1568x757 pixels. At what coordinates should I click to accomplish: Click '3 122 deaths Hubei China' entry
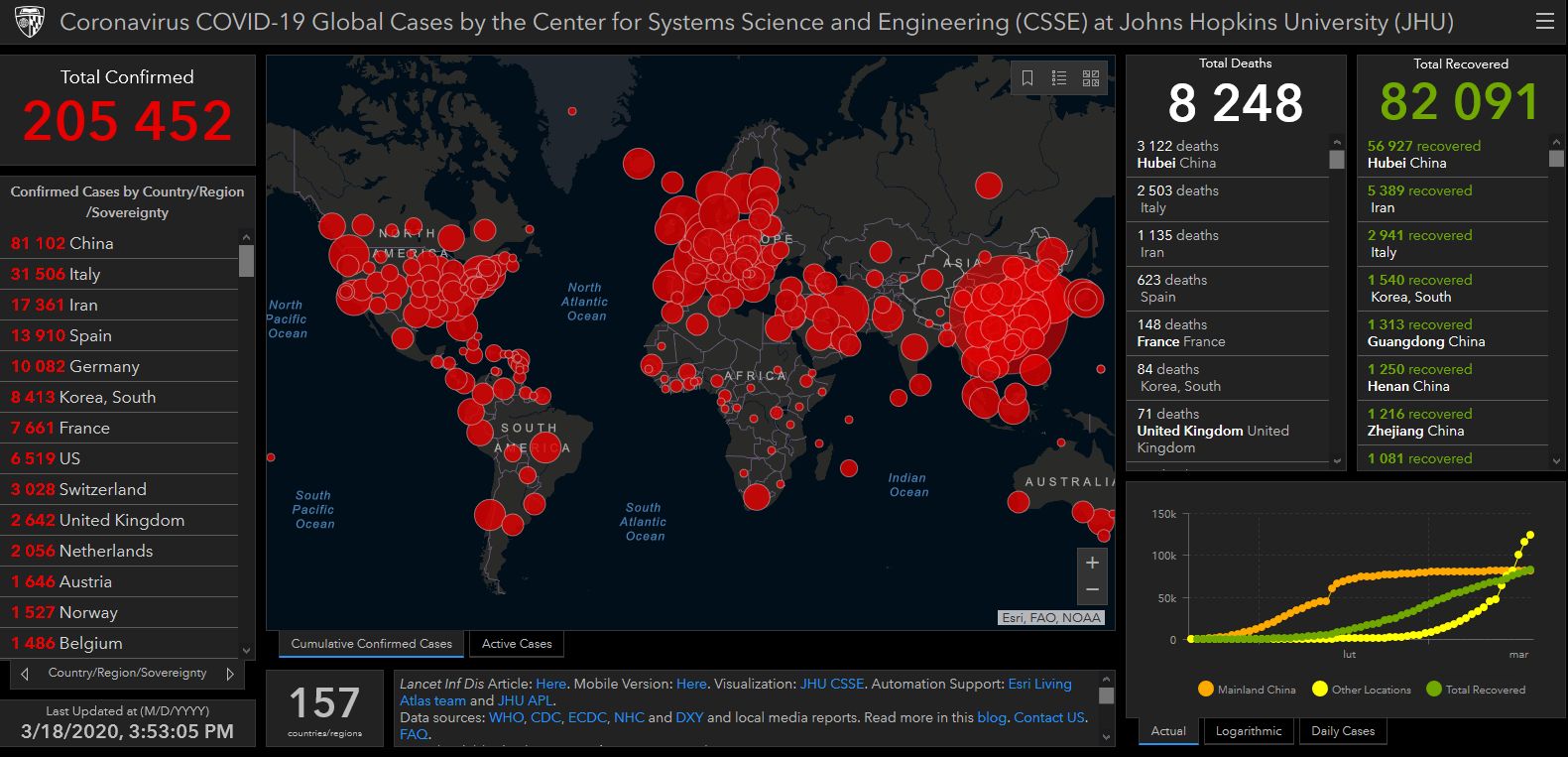(x=1228, y=155)
